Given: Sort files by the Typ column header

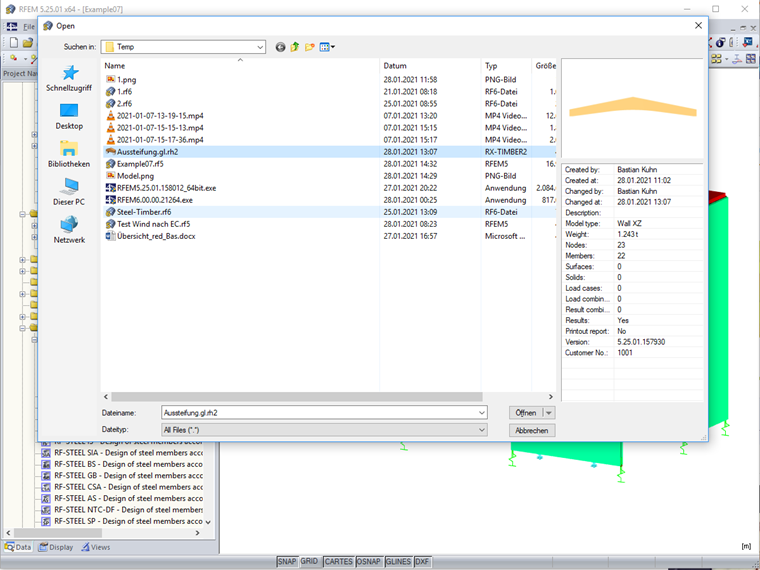Looking at the screenshot, I should [x=507, y=66].
